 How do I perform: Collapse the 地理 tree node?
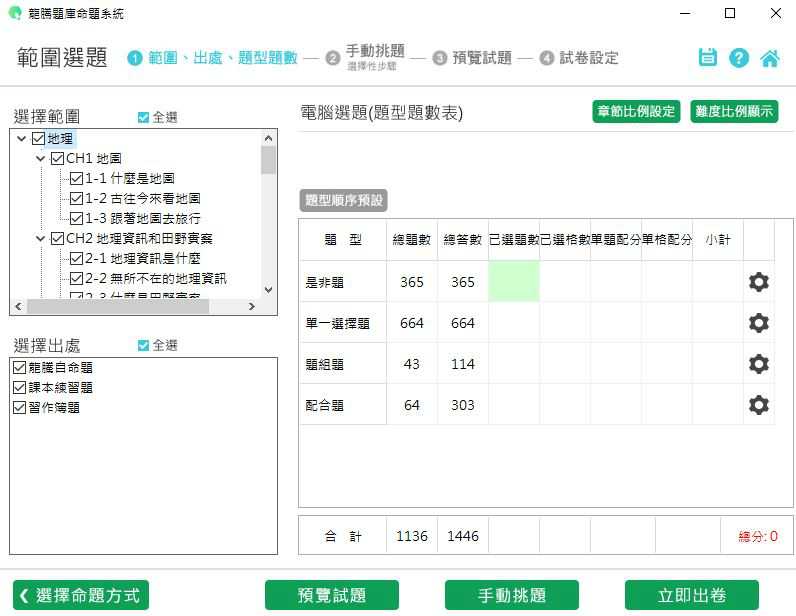click(21, 138)
